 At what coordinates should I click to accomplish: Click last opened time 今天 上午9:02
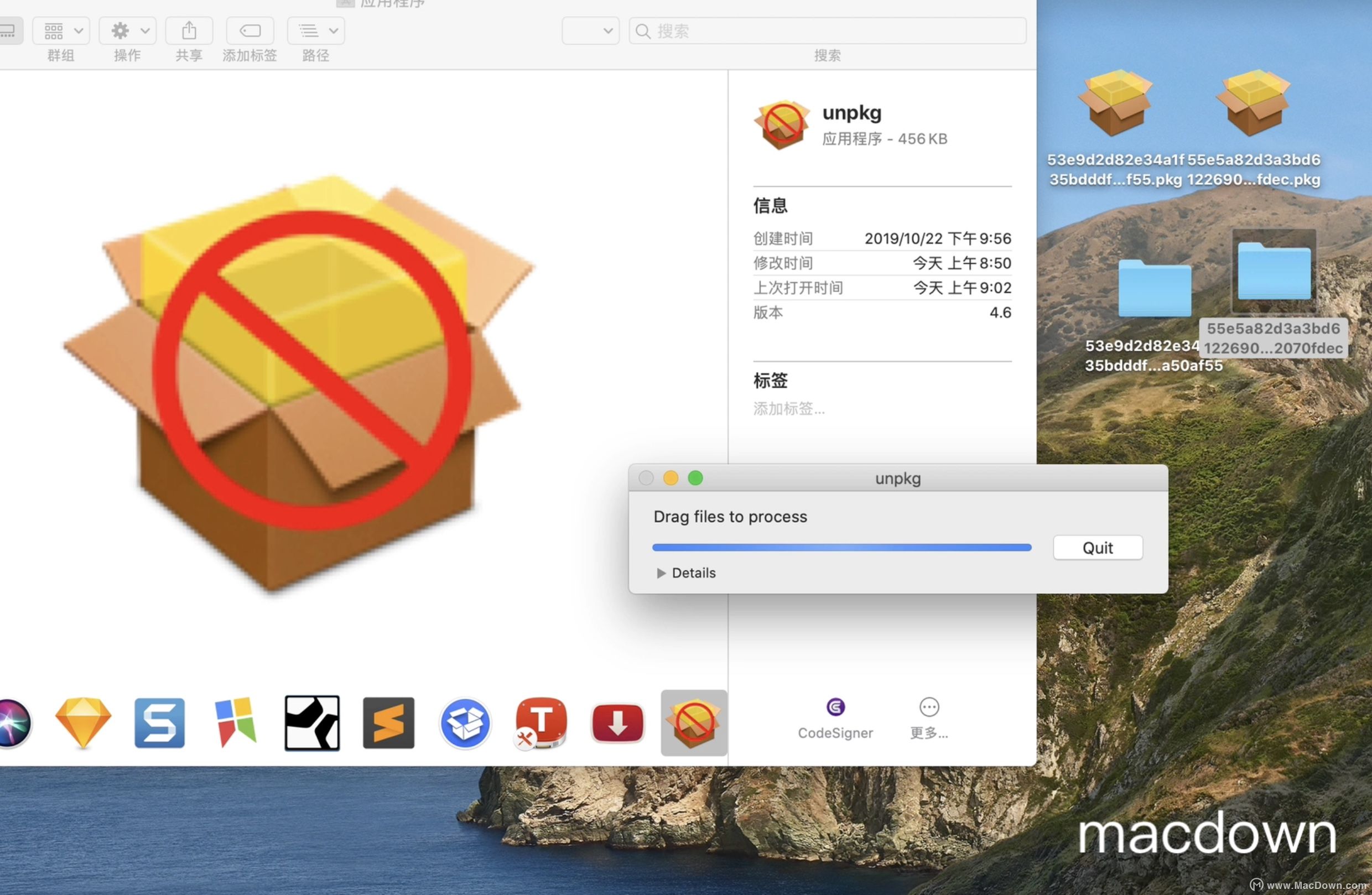point(962,288)
